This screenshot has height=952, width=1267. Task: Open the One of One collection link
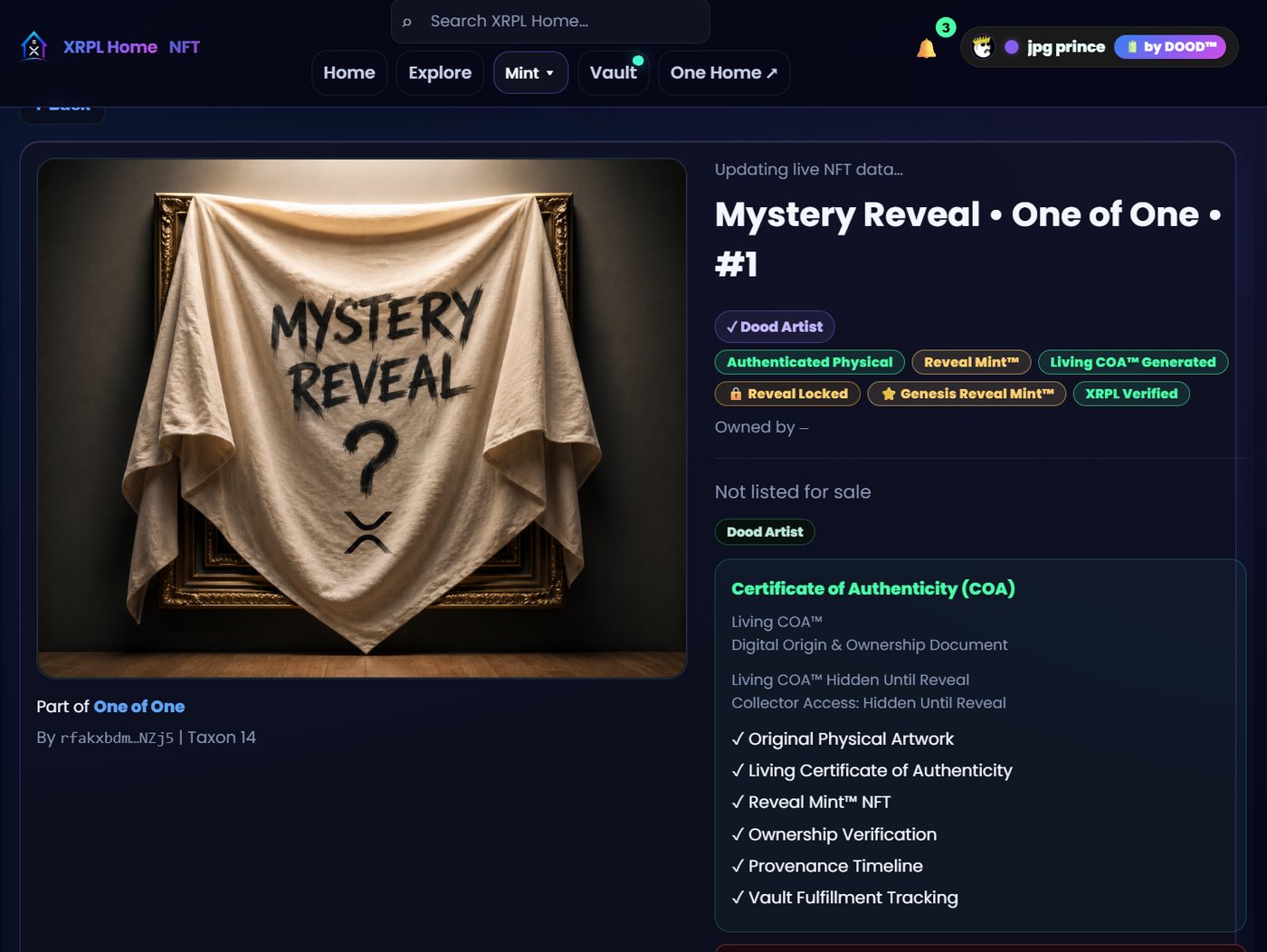[139, 707]
